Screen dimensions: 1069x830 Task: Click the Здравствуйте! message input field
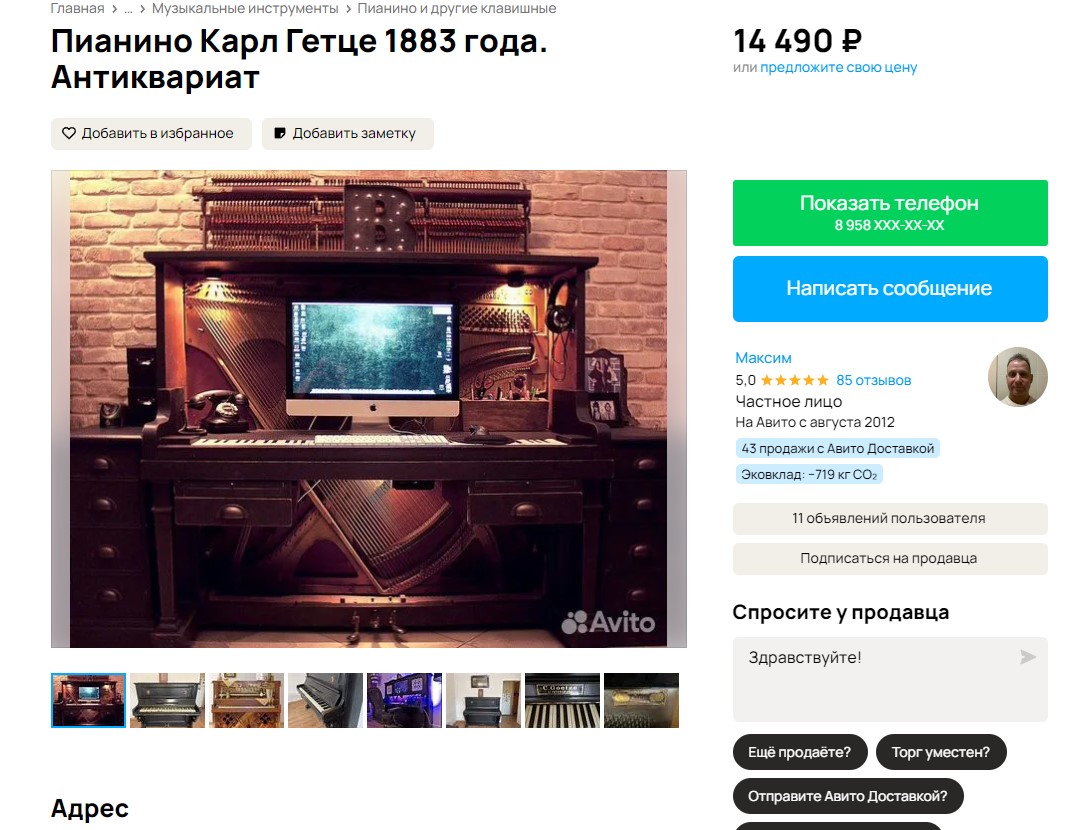pos(890,679)
